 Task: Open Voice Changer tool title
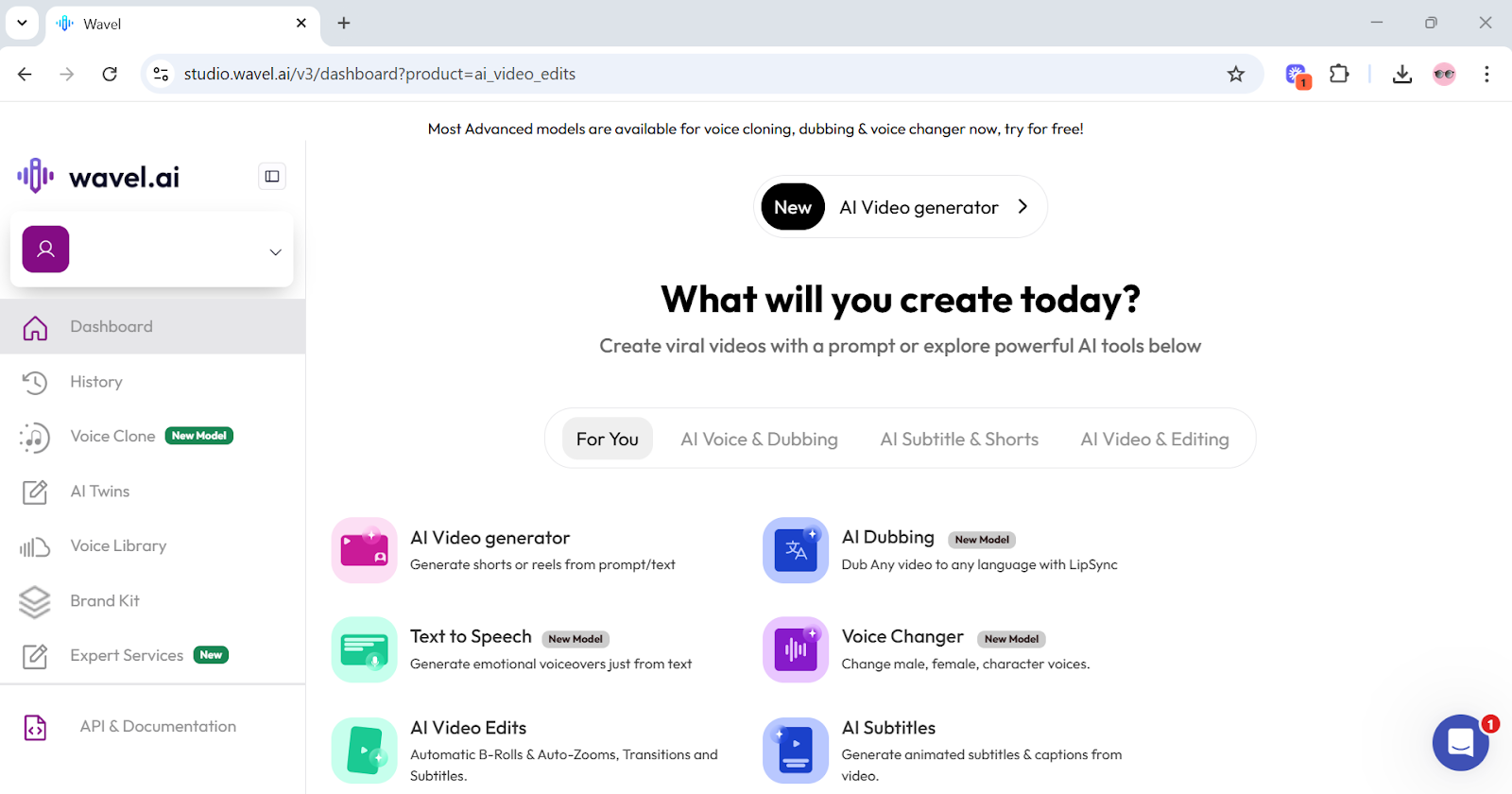pyautogui.click(x=902, y=637)
